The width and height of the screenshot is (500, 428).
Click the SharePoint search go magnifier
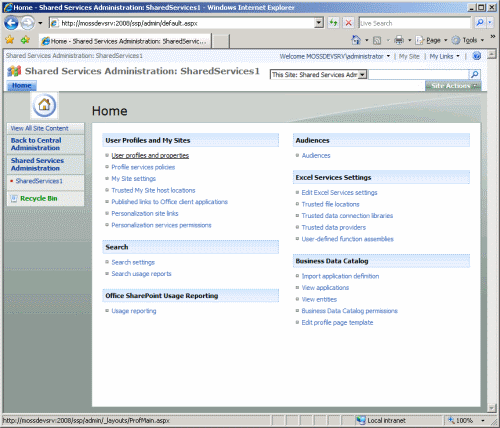(474, 74)
